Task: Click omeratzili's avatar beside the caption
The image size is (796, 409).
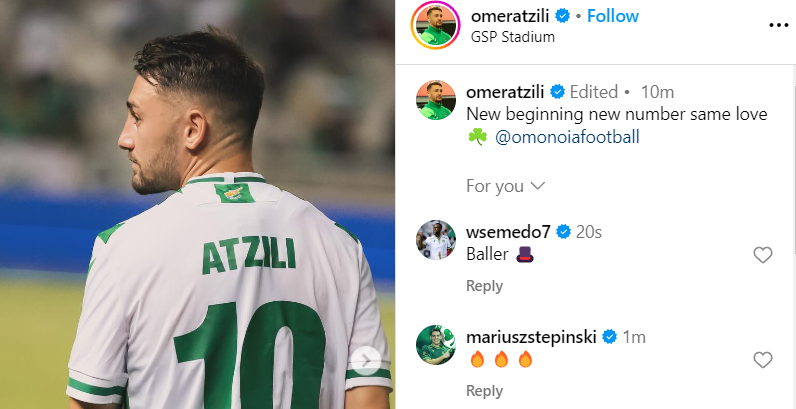Action: coord(435,102)
